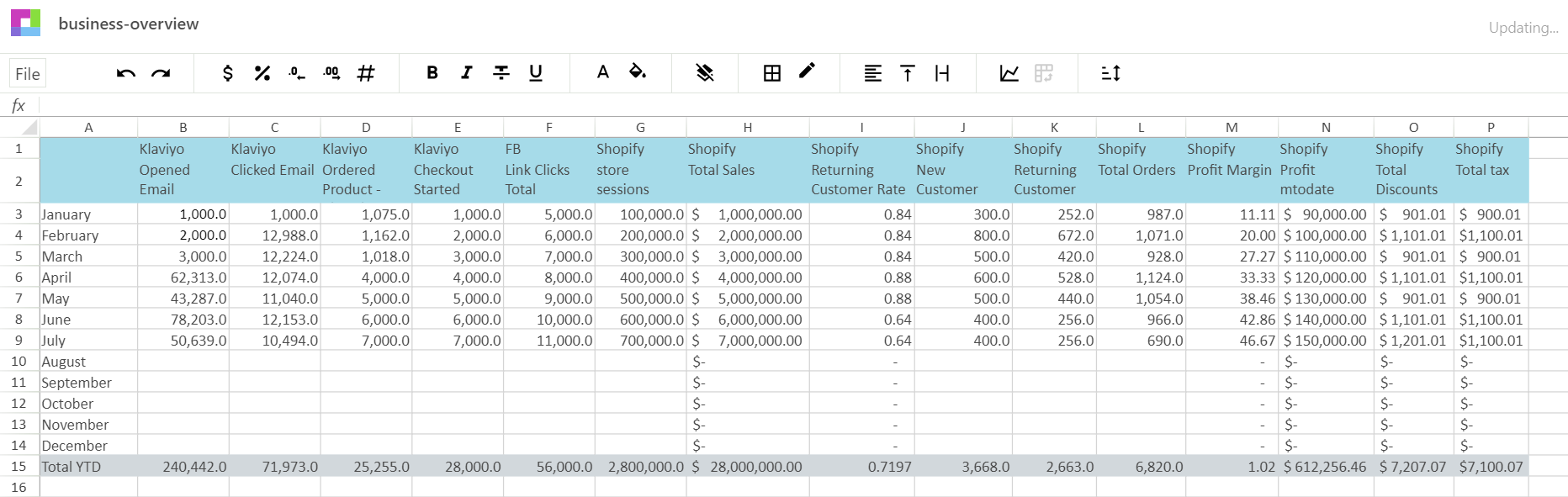Open number format hash icon
Viewport: 1568px width, 497px height.
366,73
